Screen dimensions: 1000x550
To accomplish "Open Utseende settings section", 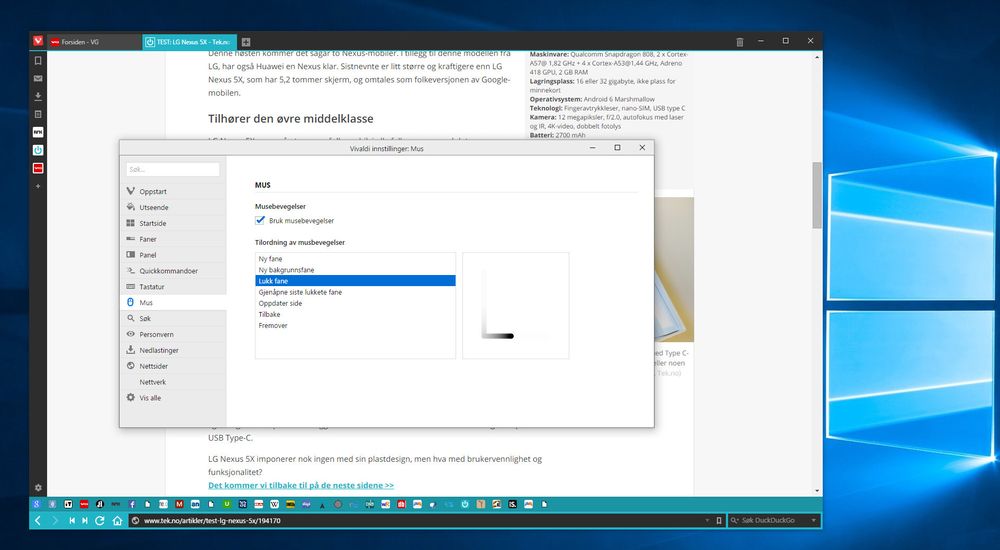I will 173,207.
